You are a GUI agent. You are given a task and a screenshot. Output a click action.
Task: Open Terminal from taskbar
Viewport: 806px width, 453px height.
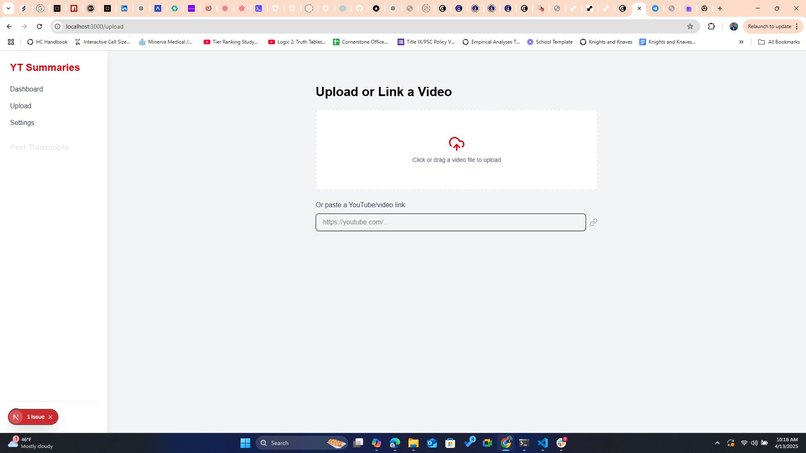pyautogui.click(x=524, y=443)
